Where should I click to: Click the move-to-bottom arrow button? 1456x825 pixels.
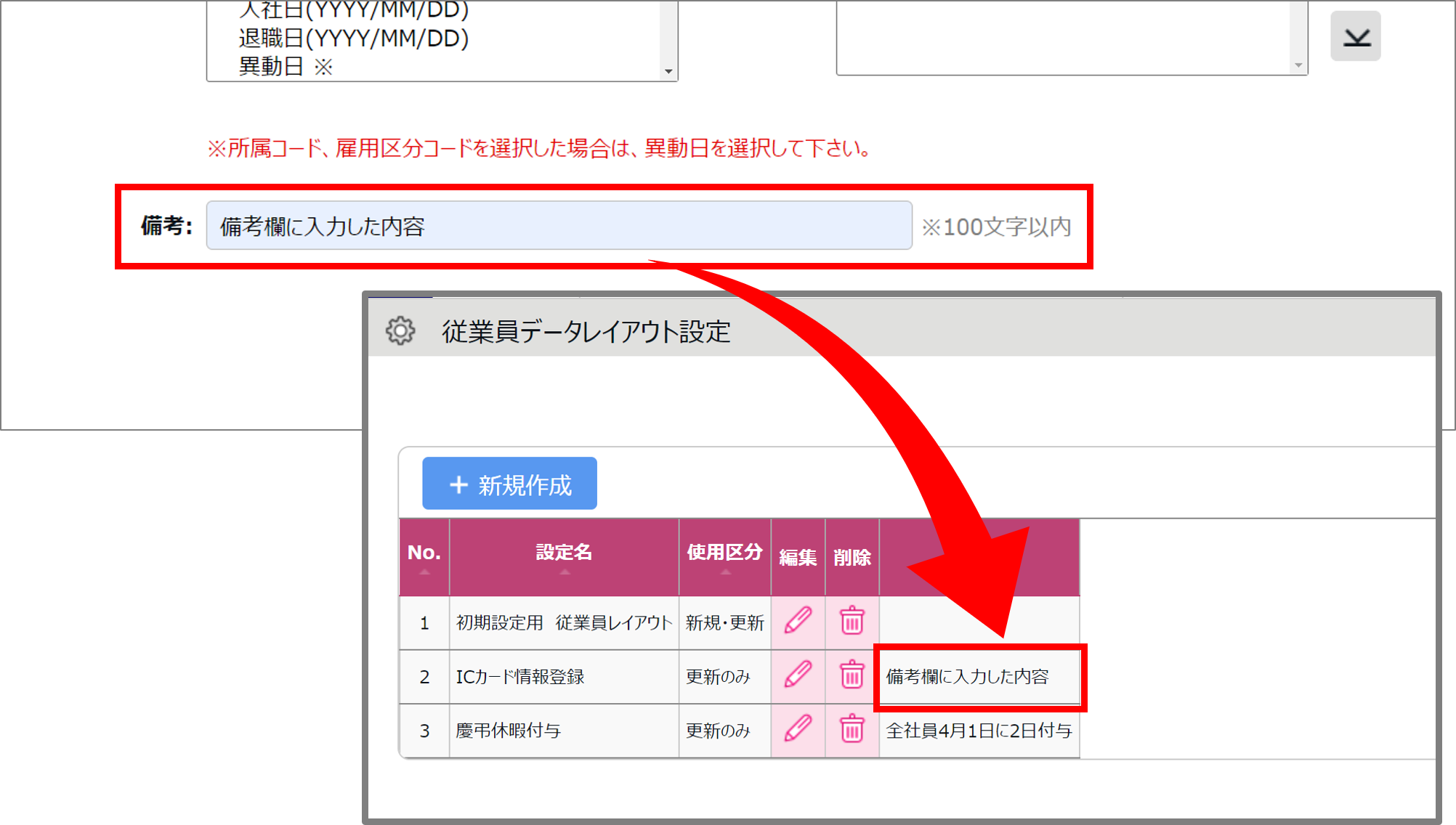click(x=1356, y=36)
